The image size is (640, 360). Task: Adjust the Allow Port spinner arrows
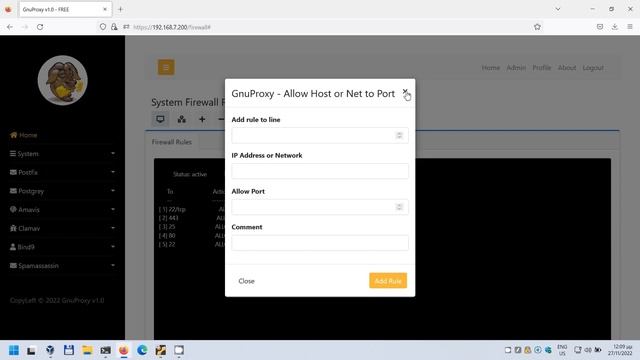click(399, 207)
